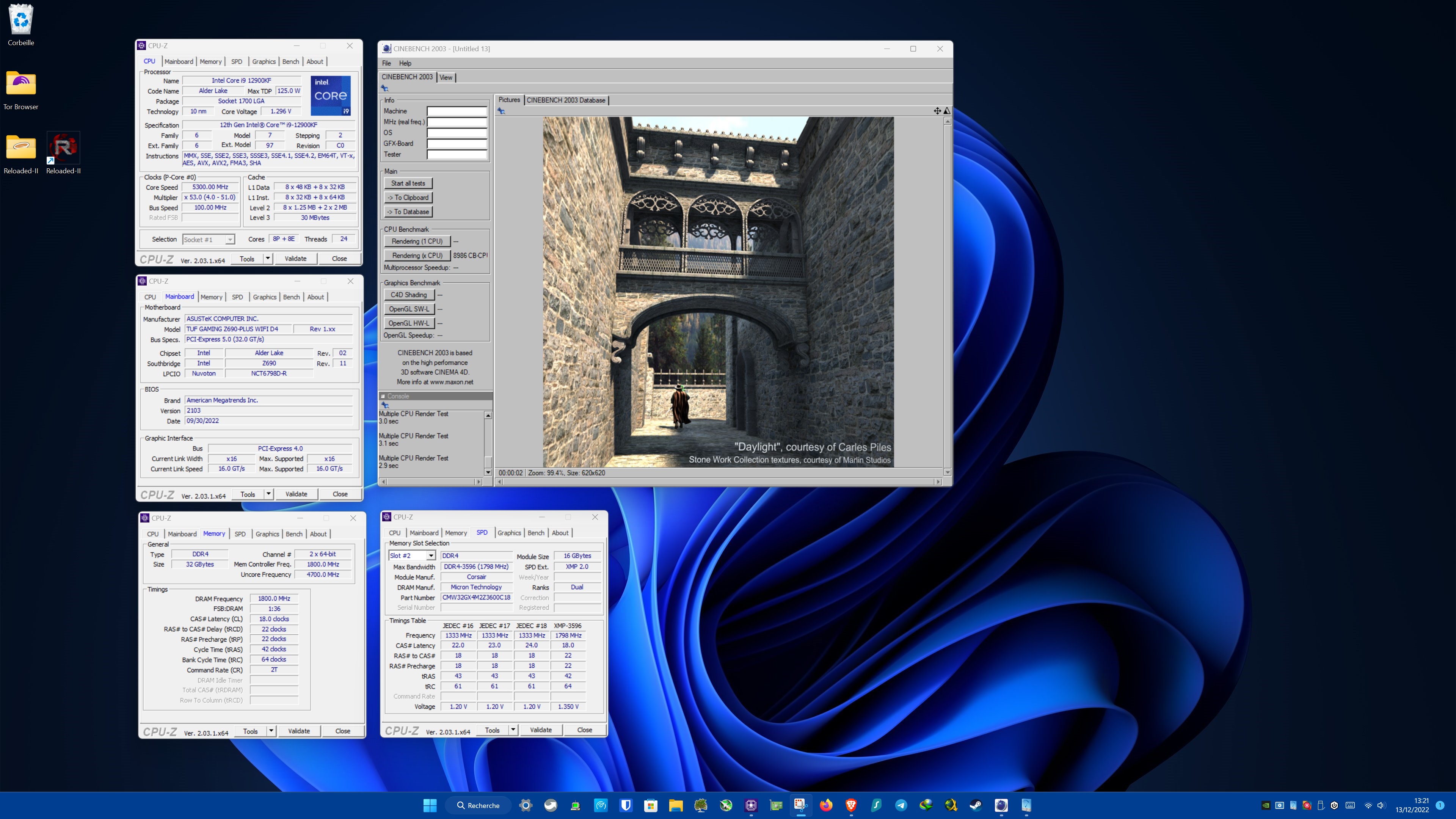Click the safely remove USB tray icon
This screenshot has height=819, width=1456.
[1321, 805]
